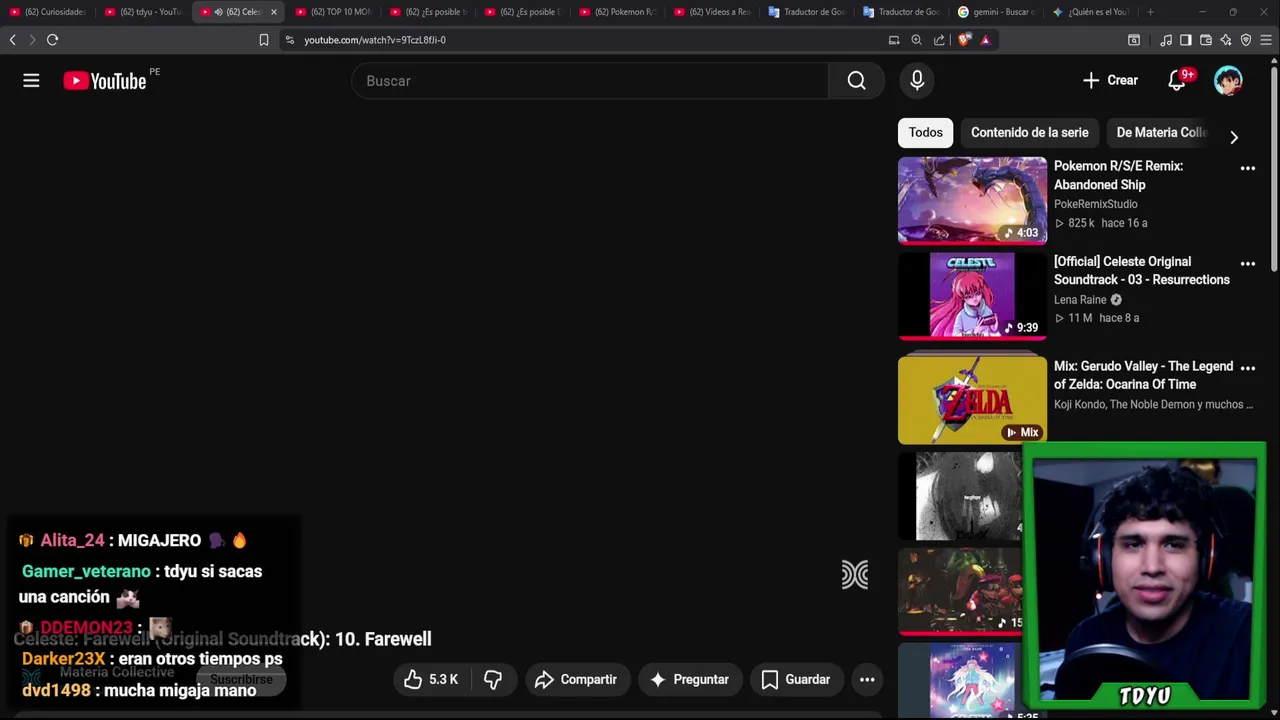Screen dimensions: 1280x720
Task: Click the Preguntar button
Action: [x=690, y=680]
